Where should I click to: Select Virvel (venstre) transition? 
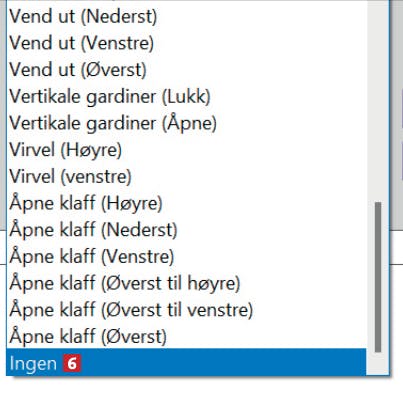(x=186, y=176)
